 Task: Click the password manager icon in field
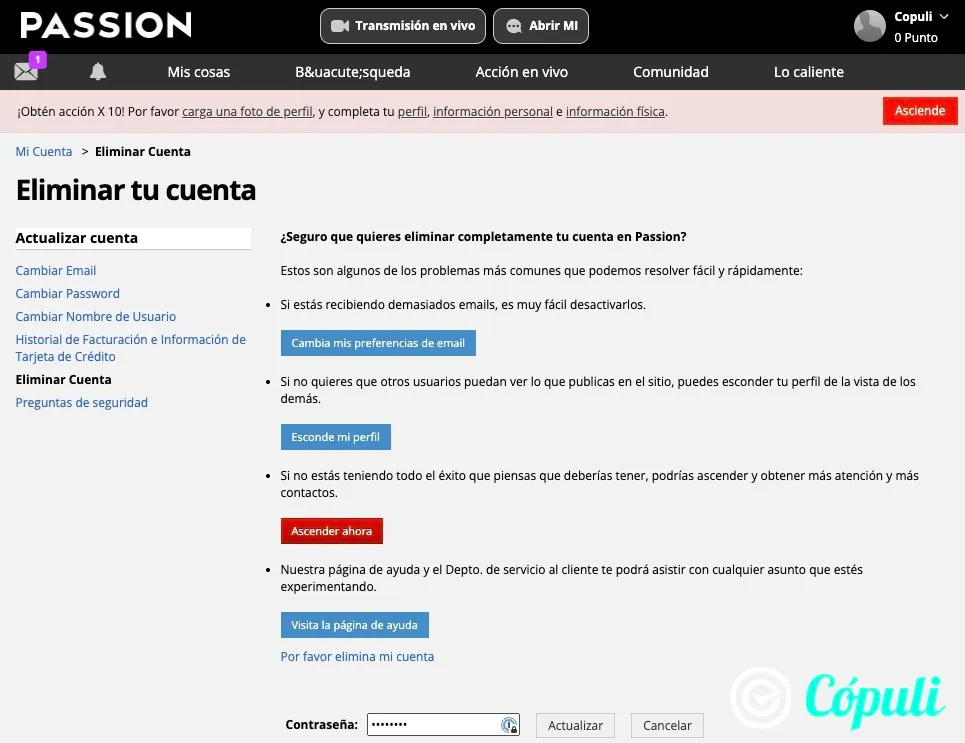coord(510,725)
